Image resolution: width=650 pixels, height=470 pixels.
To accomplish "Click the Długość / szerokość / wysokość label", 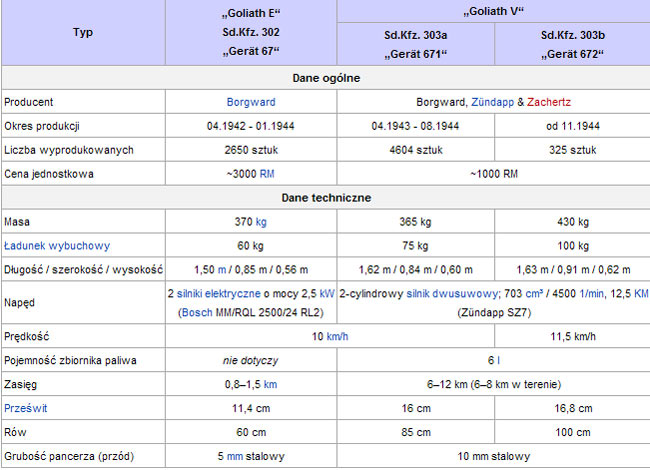I will [83, 270].
